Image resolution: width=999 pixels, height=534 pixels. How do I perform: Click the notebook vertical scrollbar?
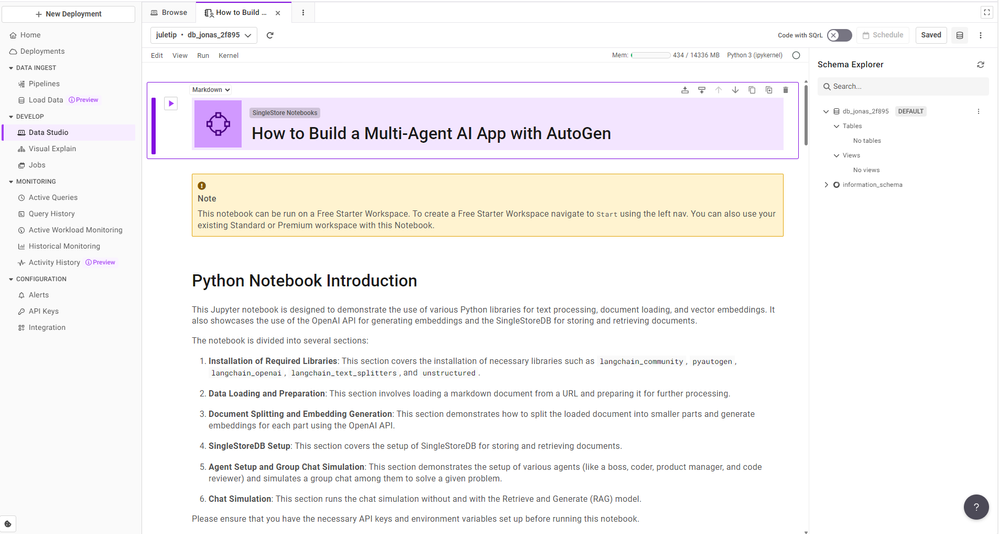point(805,113)
